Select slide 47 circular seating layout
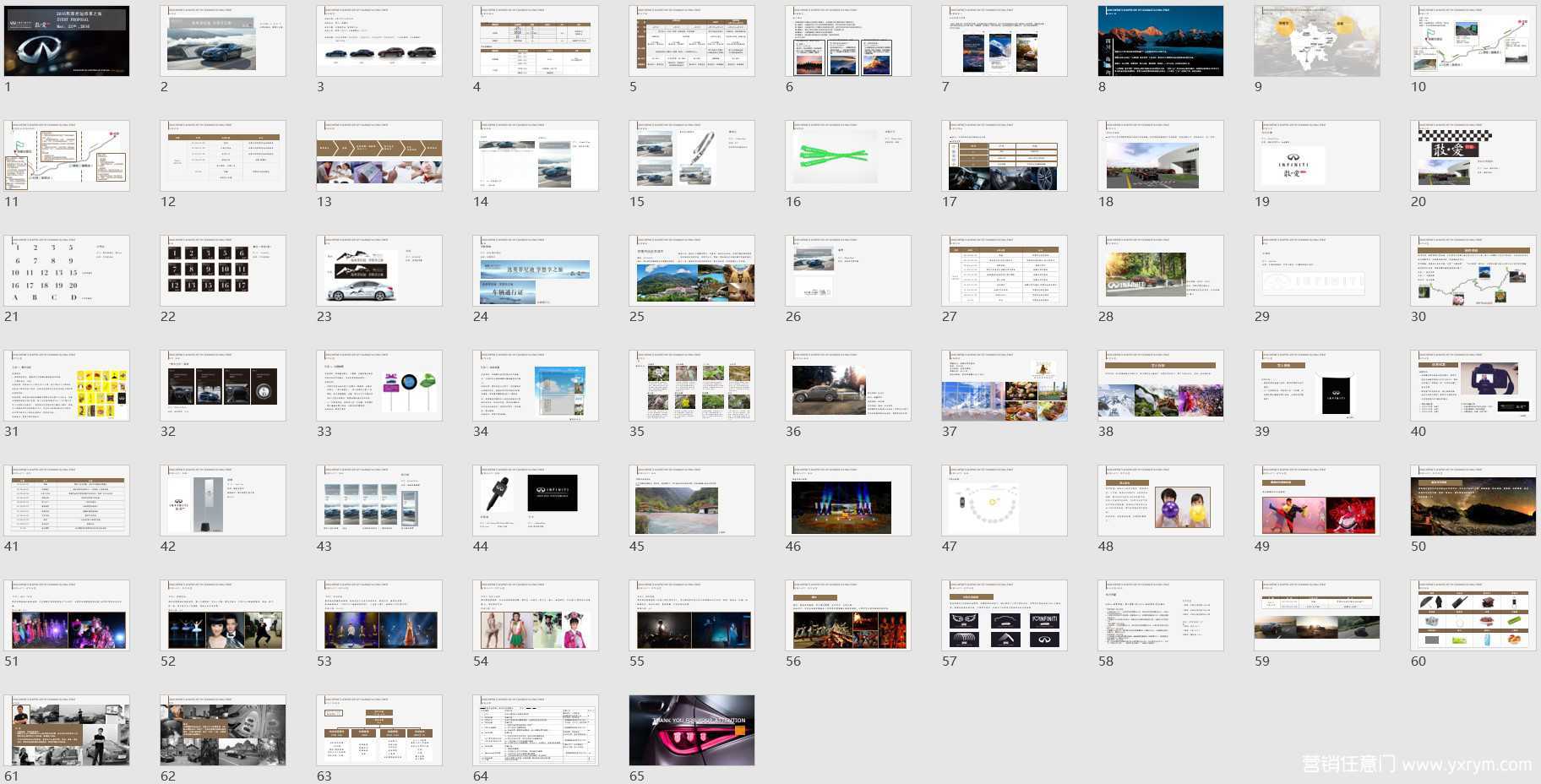 tap(1005, 501)
